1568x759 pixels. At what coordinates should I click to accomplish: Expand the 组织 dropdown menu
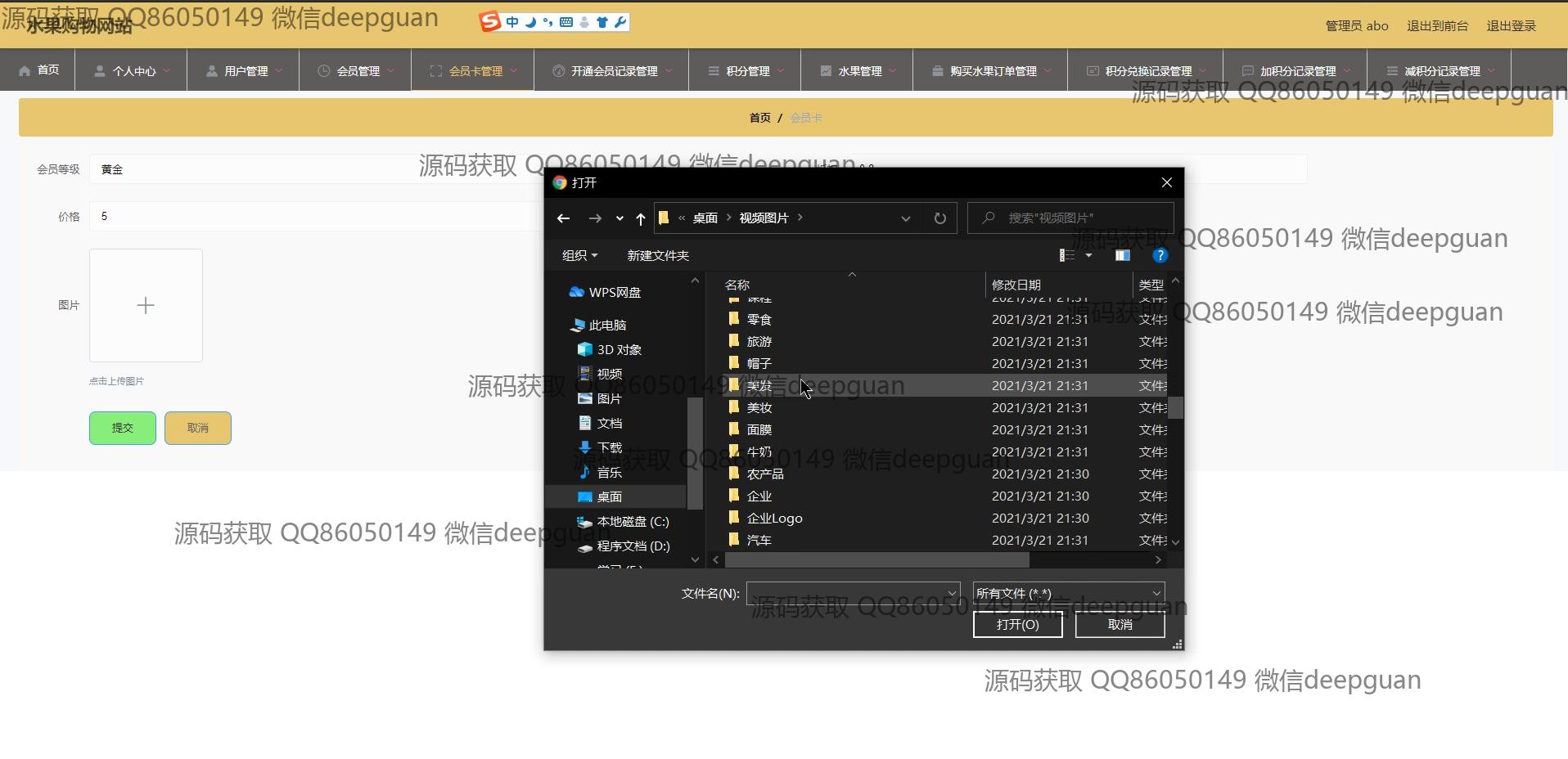(x=579, y=256)
